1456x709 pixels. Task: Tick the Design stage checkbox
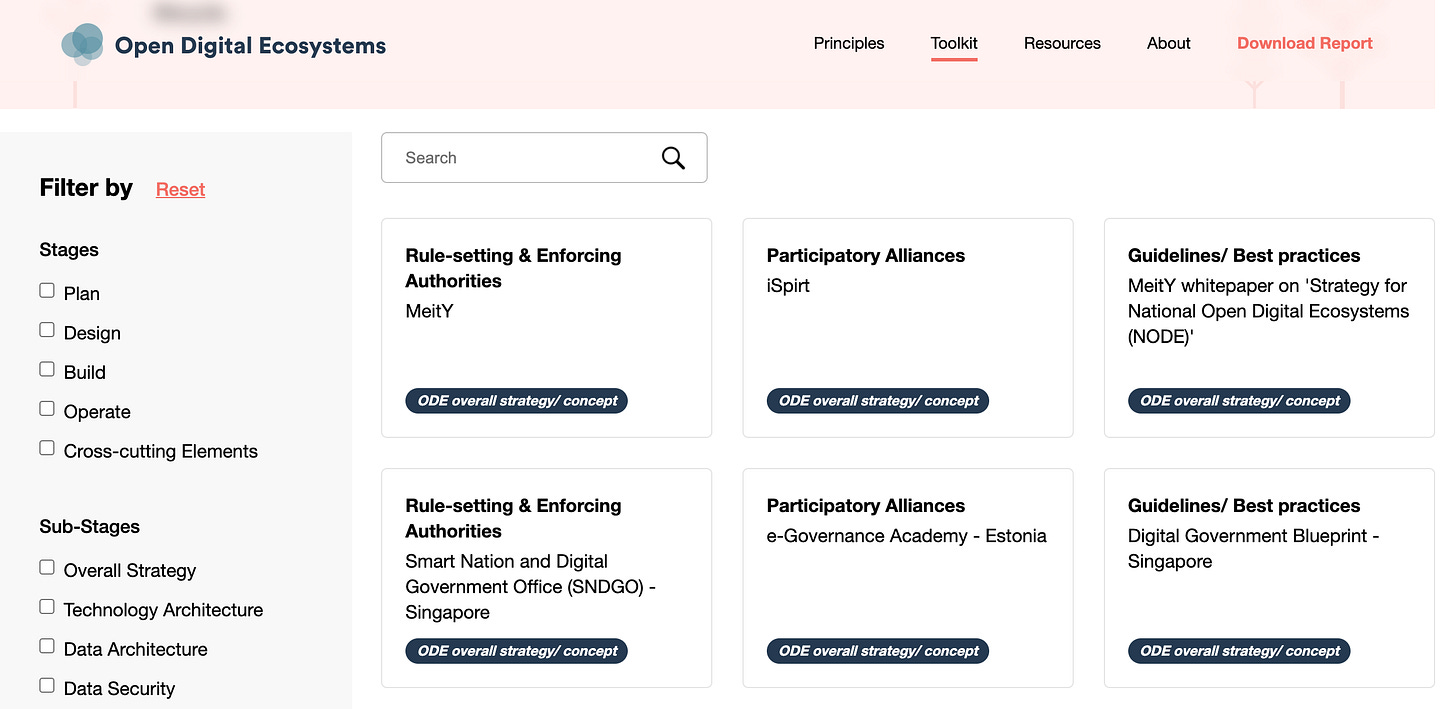pyautogui.click(x=47, y=330)
